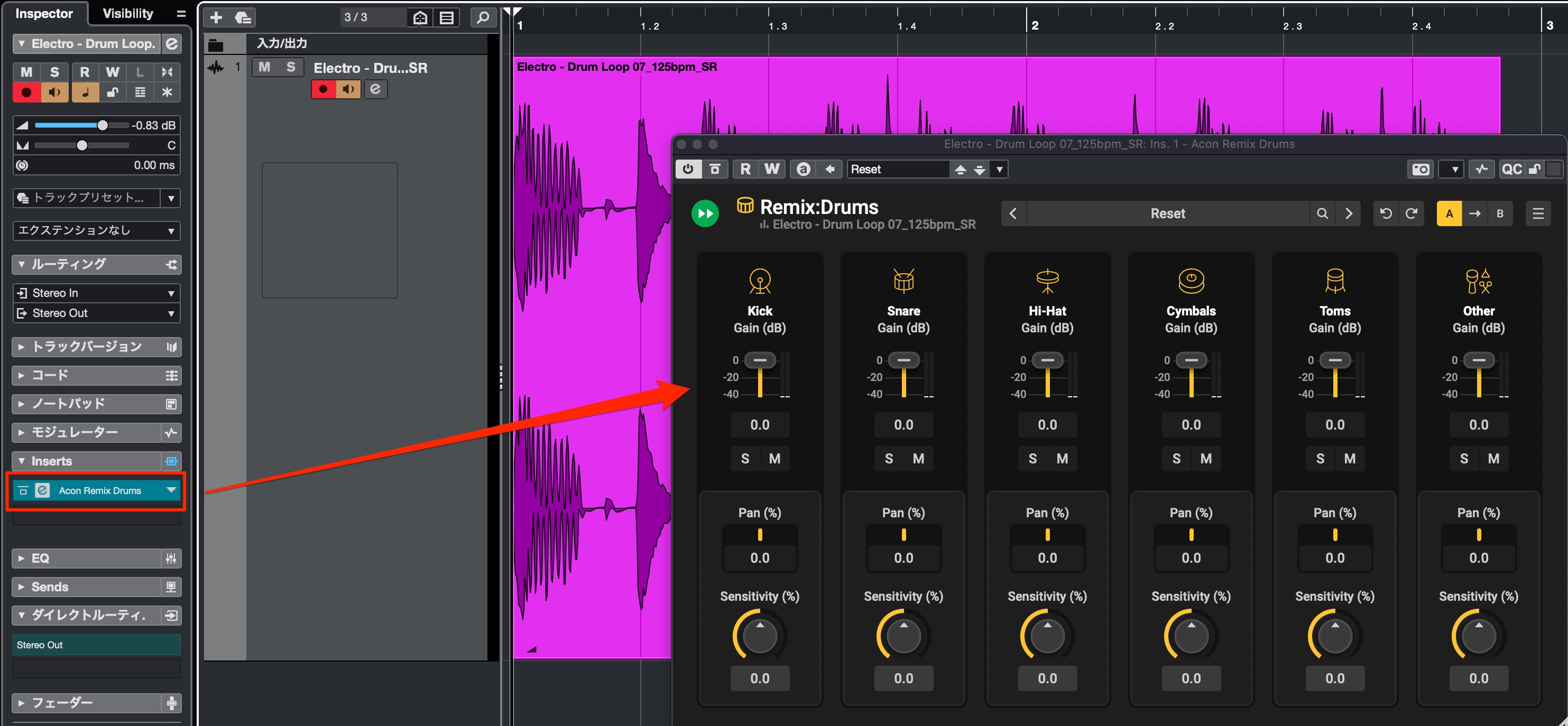Open the extension dropdown below track preset
Viewport: 1568px width, 726px height.
point(96,231)
